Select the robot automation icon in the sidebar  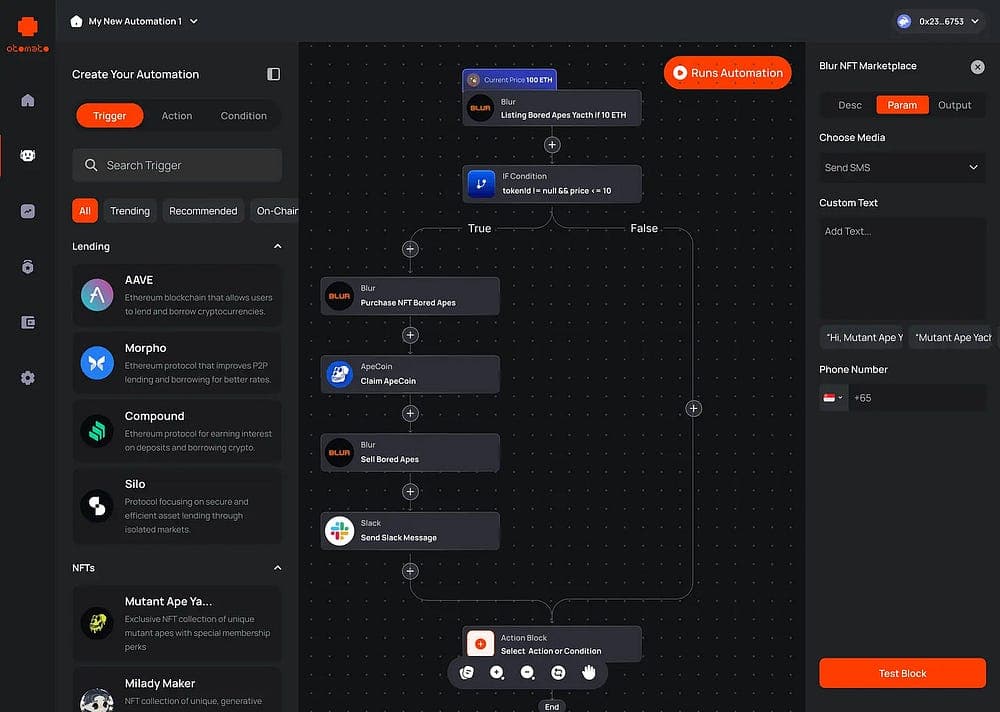point(27,155)
